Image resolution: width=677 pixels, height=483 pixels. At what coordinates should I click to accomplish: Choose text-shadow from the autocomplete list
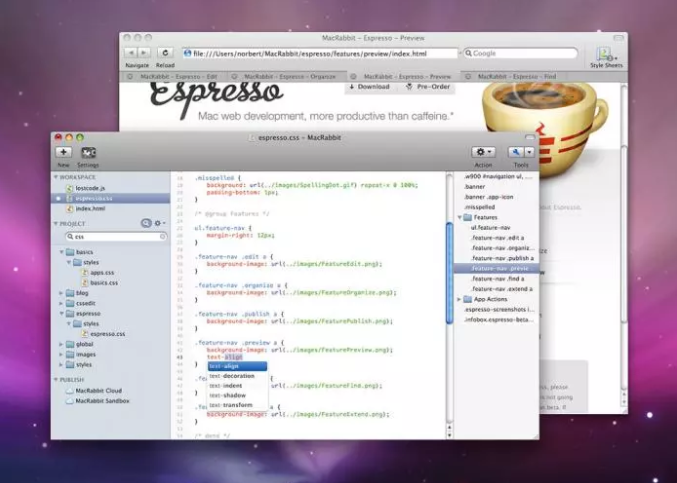click(x=237, y=395)
